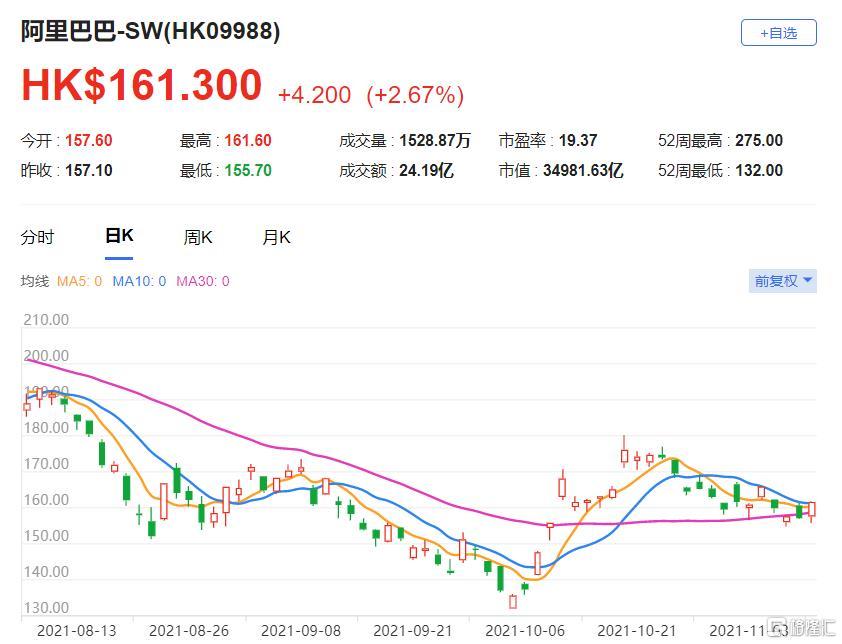
Task: Click the latest candlestick at chart's right edge
Action: [x=811, y=510]
